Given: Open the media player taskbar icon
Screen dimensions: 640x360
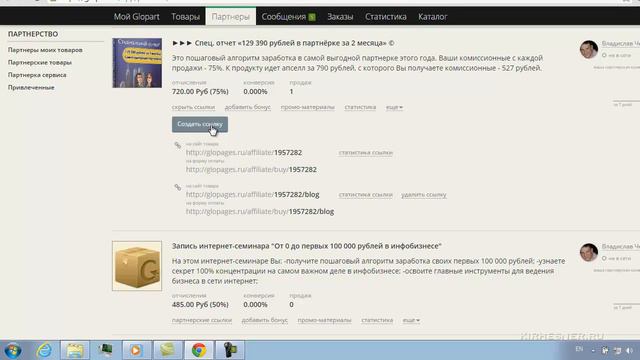Looking at the screenshot, I should tap(136, 350).
